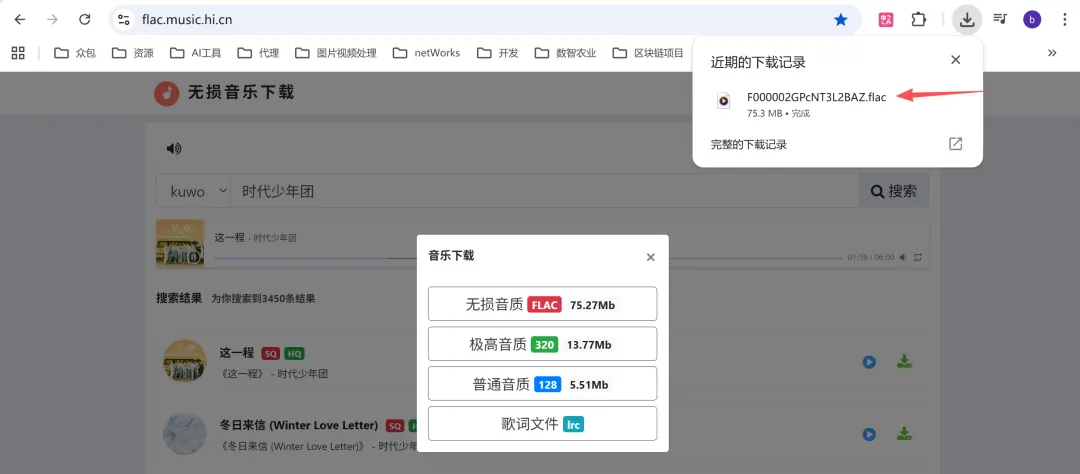Click the address bar URL flac.music.hi.cn
Viewport: 1080px width, 474px height.
pyautogui.click(x=187, y=20)
